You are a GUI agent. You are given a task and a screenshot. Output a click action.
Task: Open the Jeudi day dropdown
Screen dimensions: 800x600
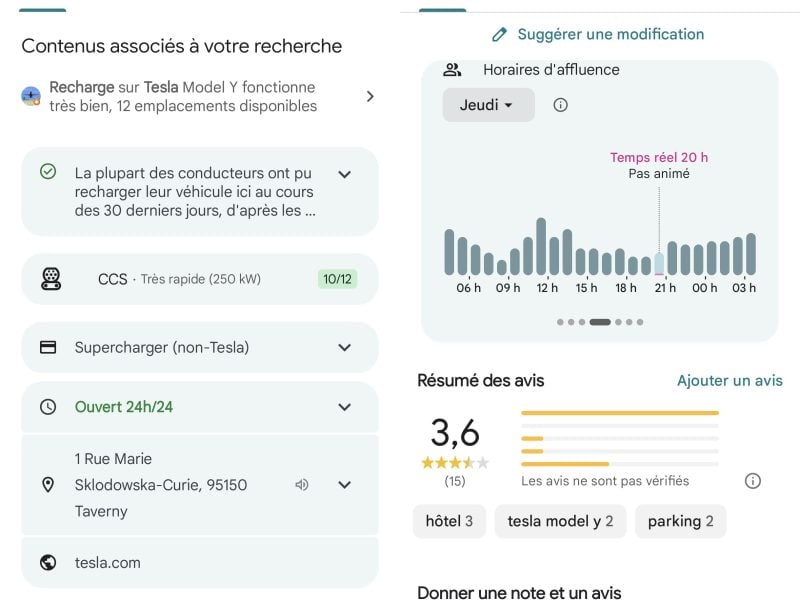[488, 105]
